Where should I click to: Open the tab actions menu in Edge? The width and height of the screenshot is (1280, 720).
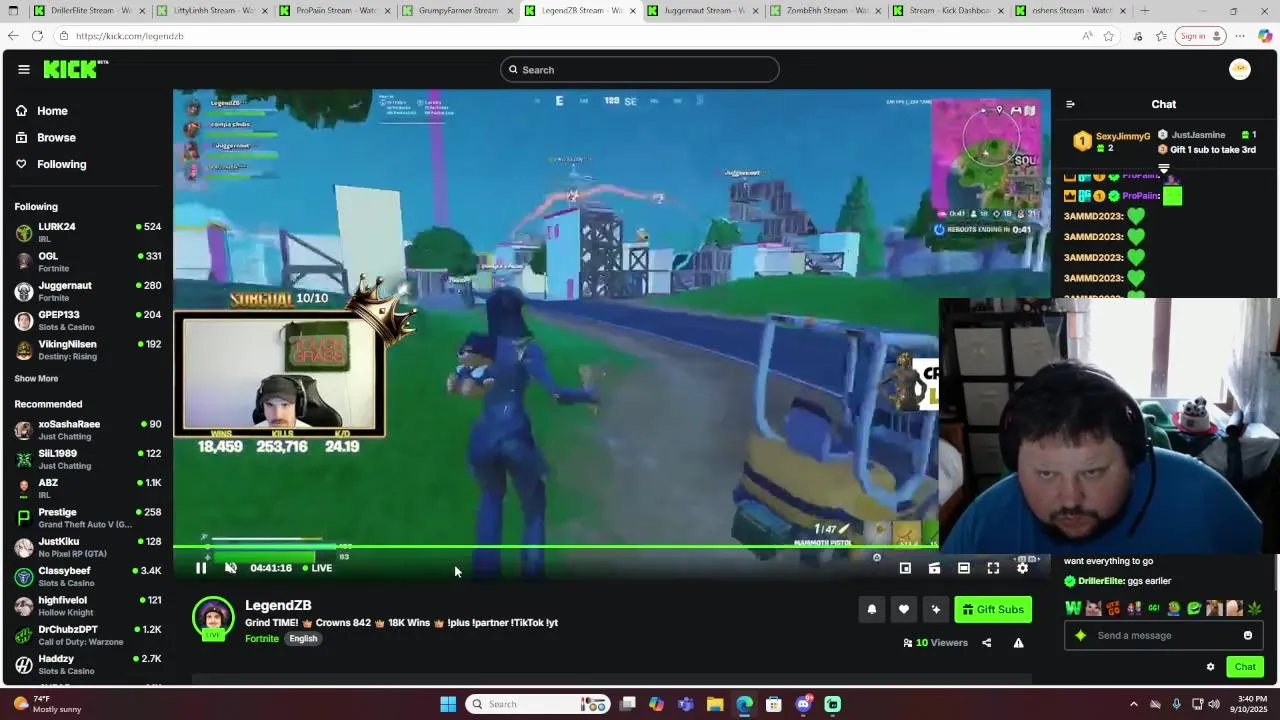click(x=13, y=11)
